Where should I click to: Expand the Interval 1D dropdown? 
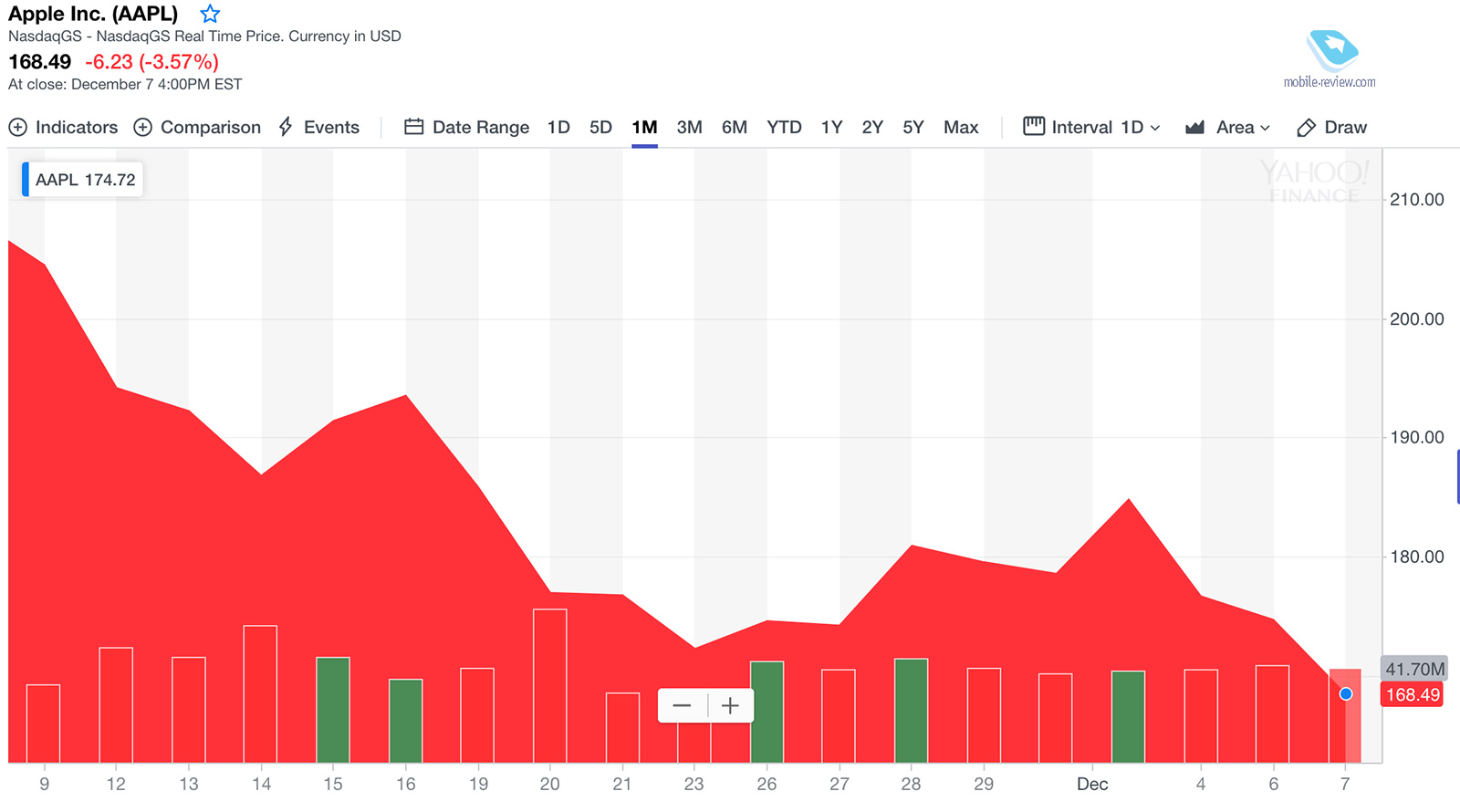coord(1091,127)
